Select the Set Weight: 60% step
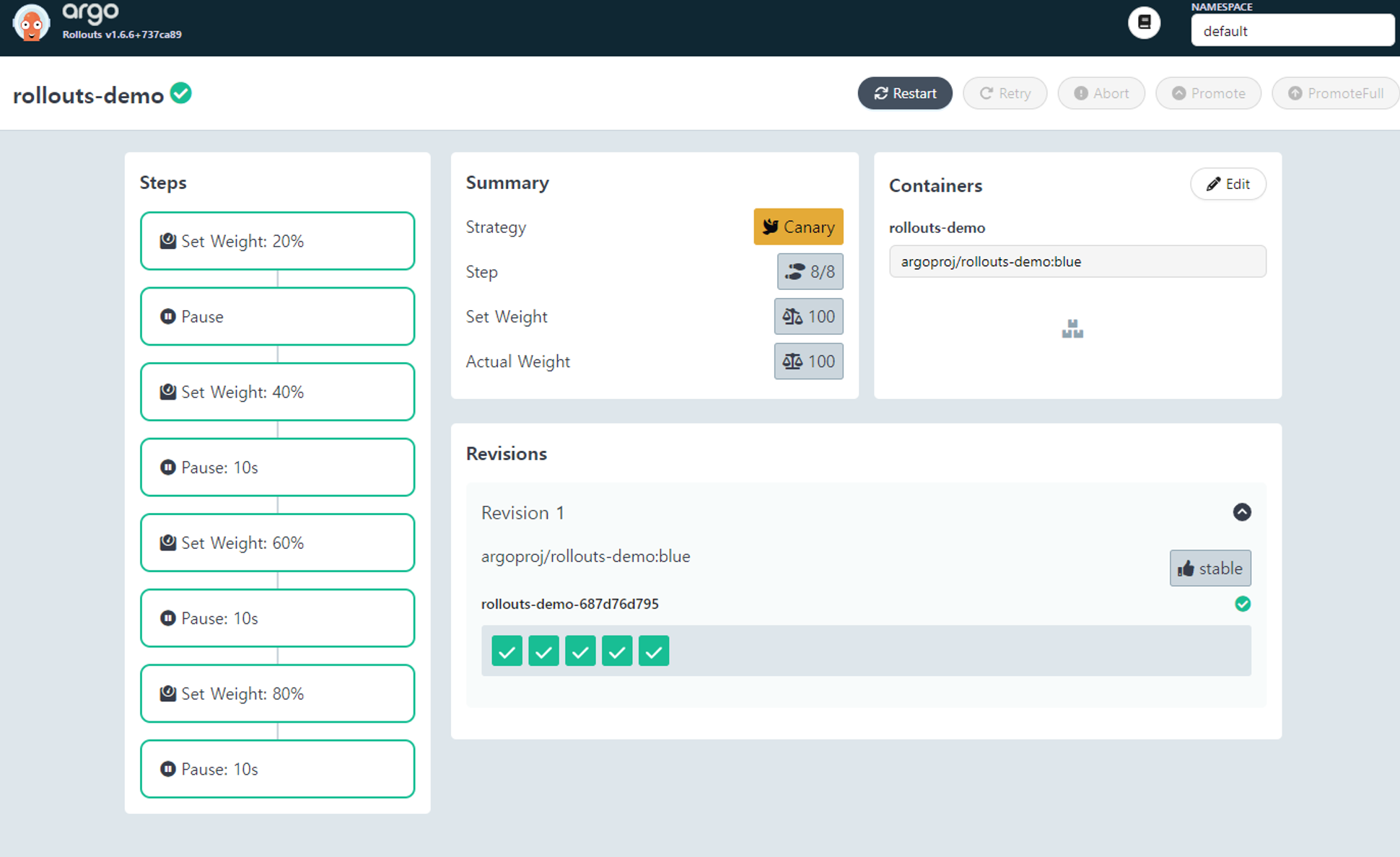This screenshot has height=857, width=1400. point(277,542)
